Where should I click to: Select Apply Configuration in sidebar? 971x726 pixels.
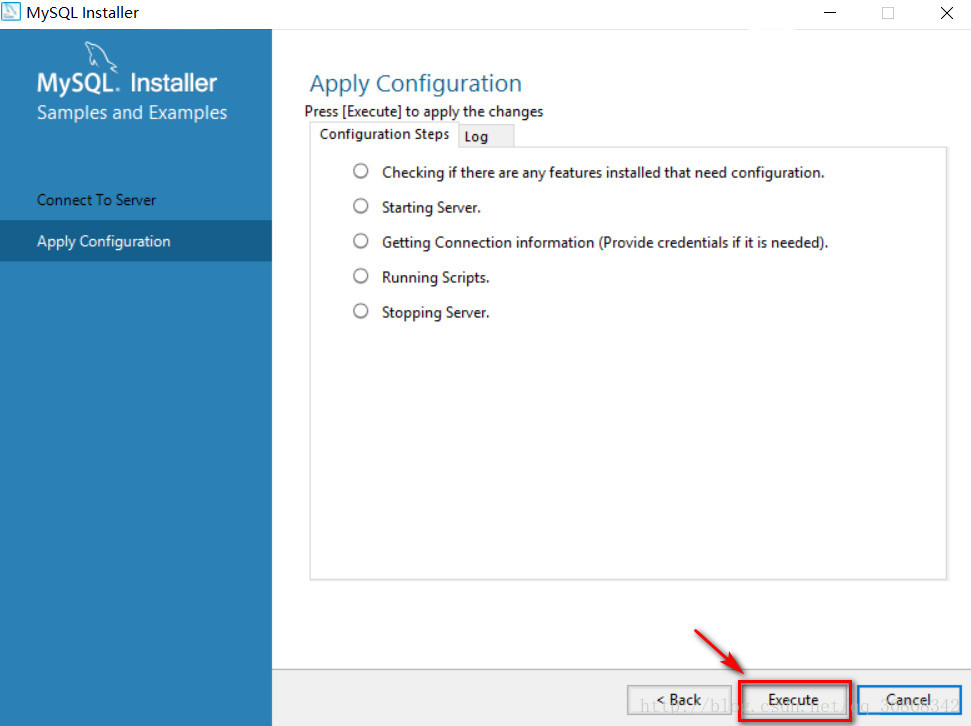pyautogui.click(x=136, y=241)
